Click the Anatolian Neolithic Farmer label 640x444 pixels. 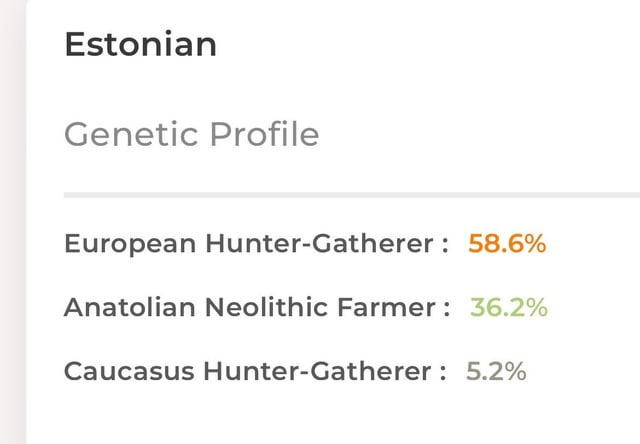click(x=257, y=307)
